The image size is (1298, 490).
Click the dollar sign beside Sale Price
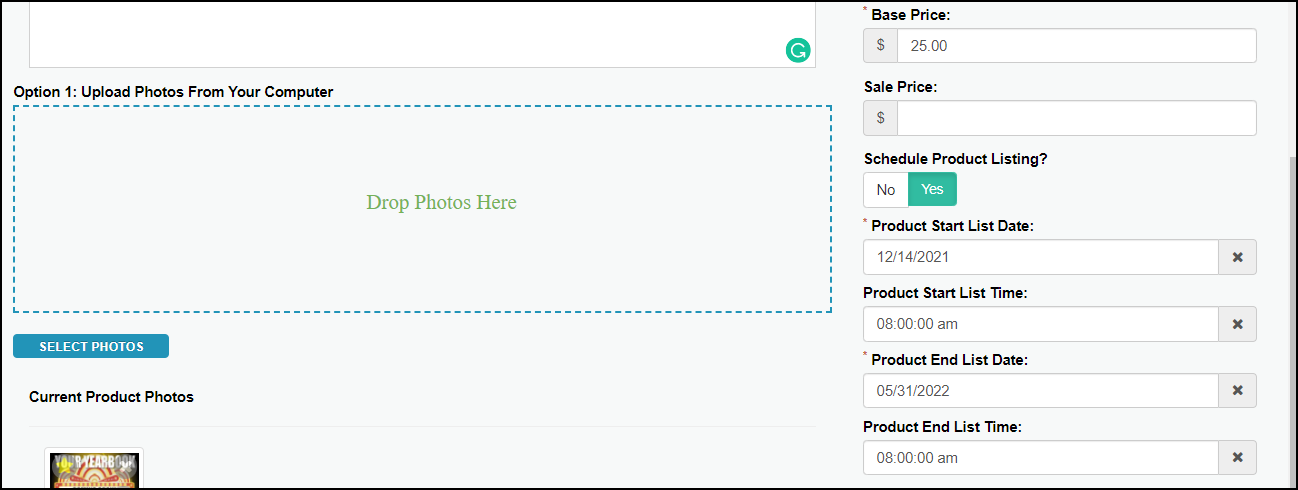coord(880,118)
